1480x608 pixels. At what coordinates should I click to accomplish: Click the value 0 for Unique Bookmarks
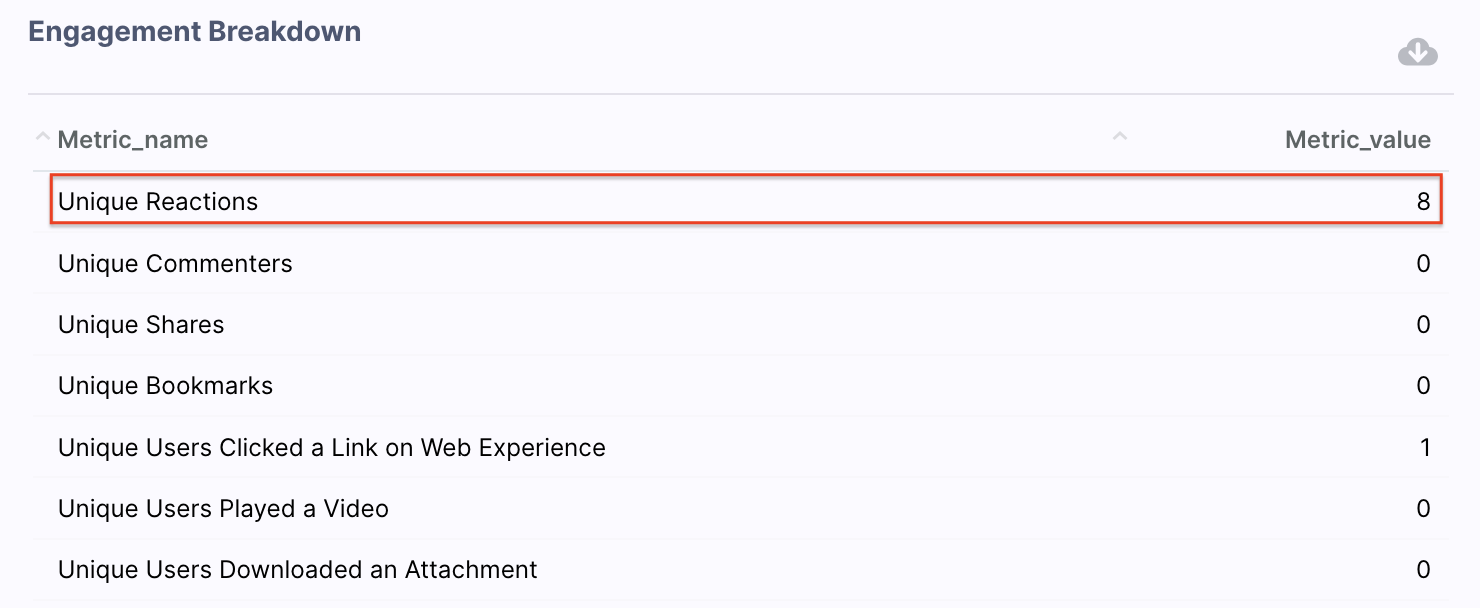point(1423,386)
